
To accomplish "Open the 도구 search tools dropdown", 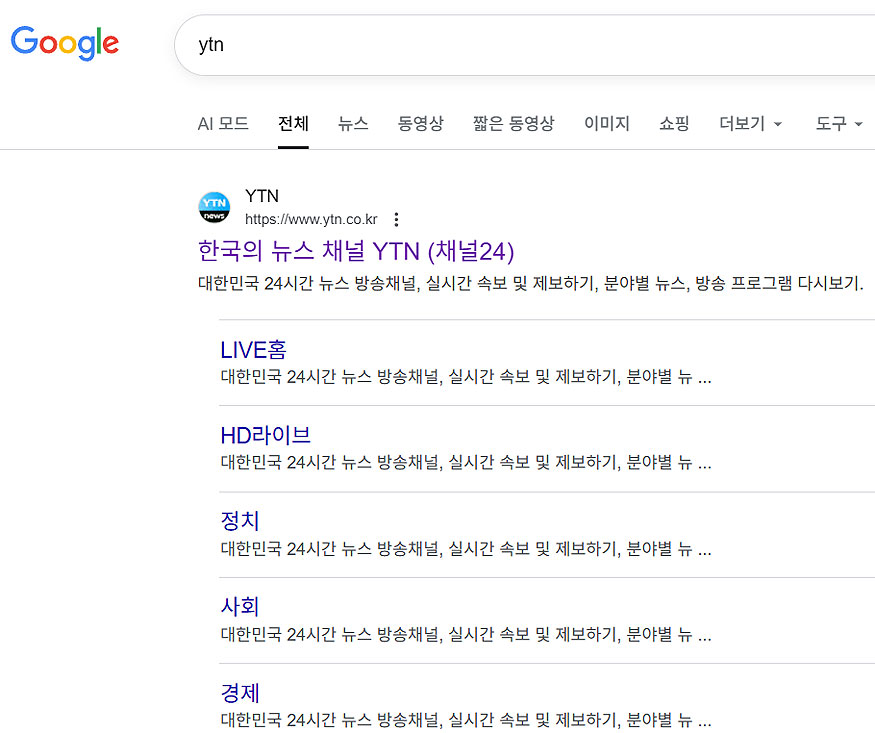I will tap(838, 123).
